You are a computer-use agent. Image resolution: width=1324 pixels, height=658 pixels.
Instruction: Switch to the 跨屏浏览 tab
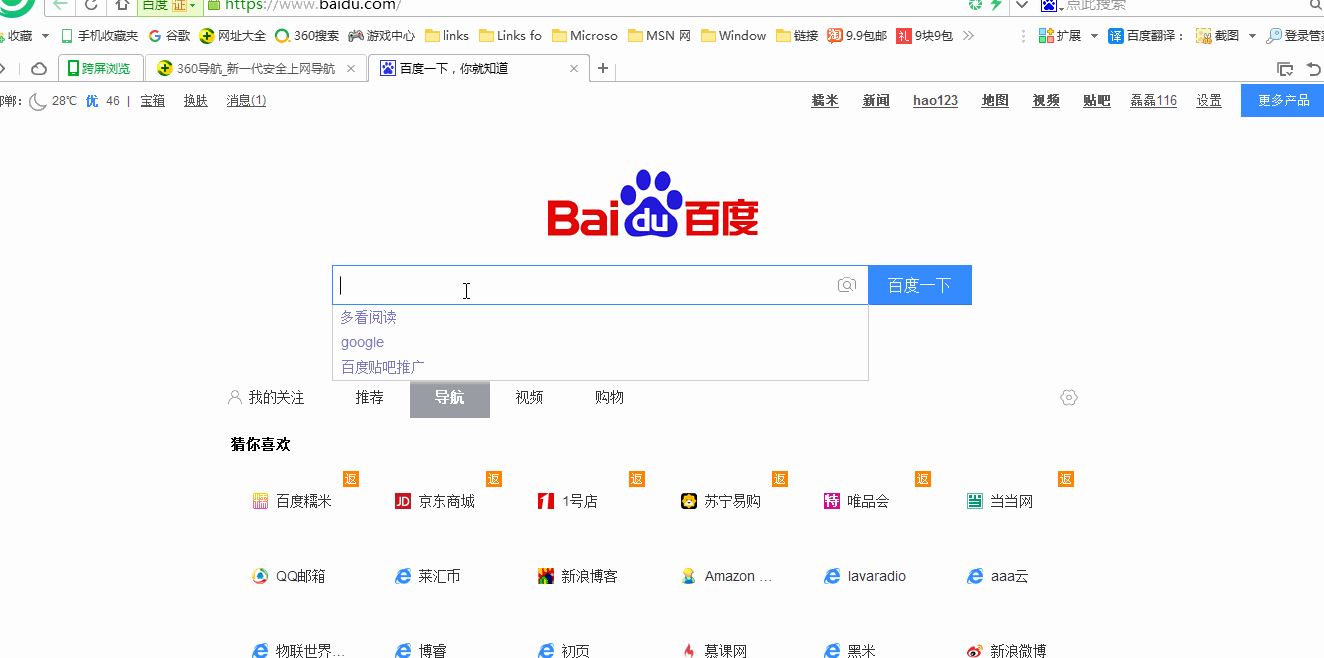pyautogui.click(x=100, y=69)
